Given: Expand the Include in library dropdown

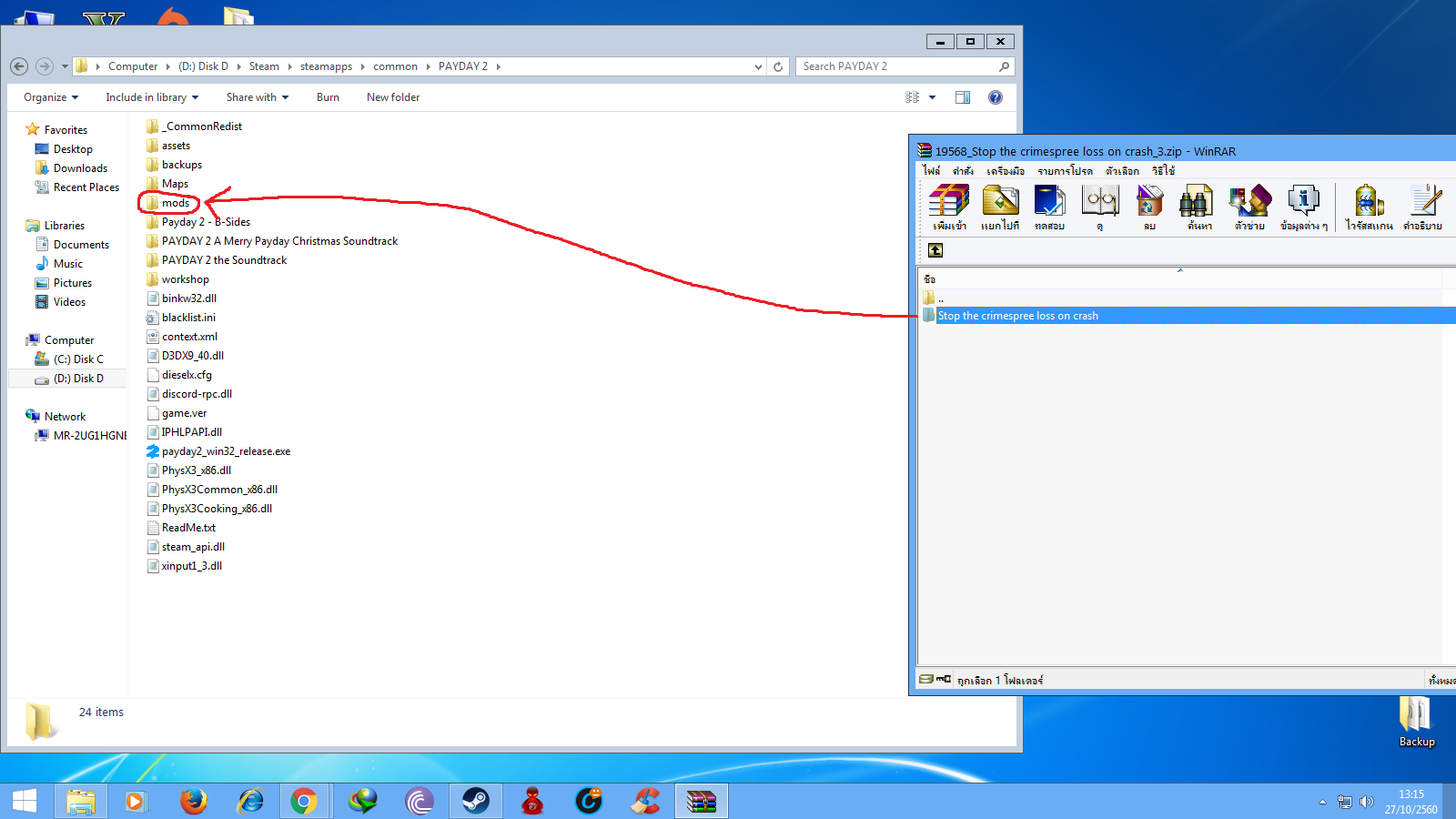Looking at the screenshot, I should (152, 97).
